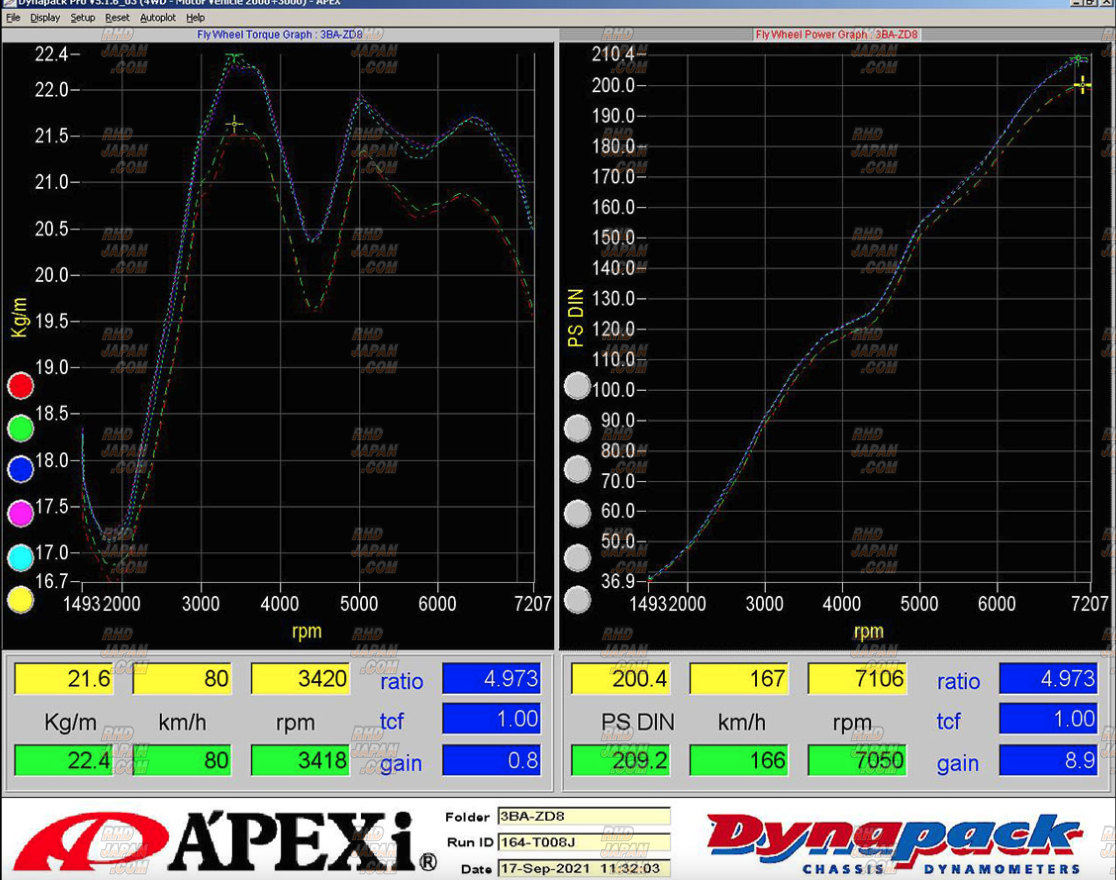
Task: Click the gray circle beside 90.0 PS
Action: 577,427
